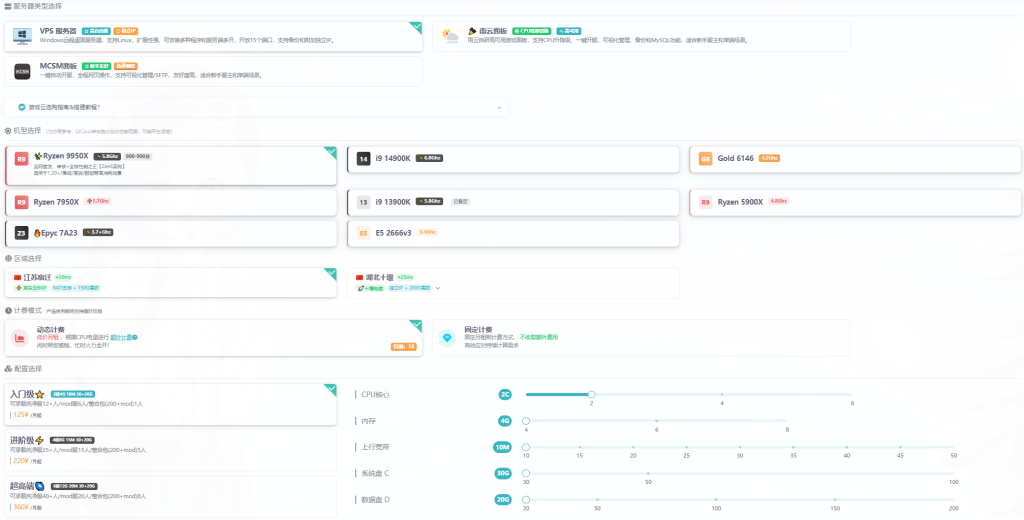Click the 雨云面板 cloud weather icon
The width and height of the screenshot is (1024, 520).
(450, 37)
